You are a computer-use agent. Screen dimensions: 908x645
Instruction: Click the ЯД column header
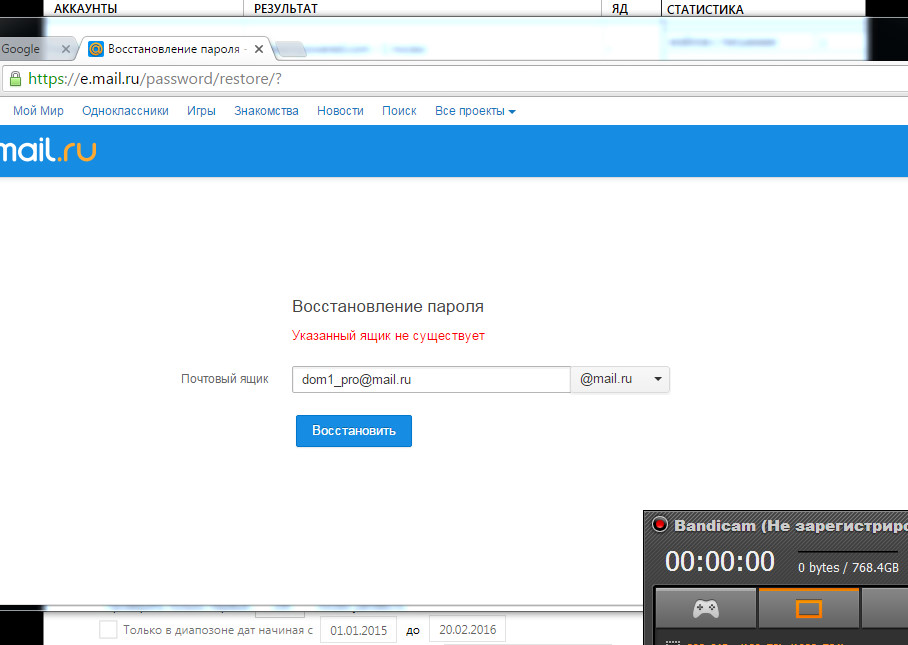[620, 9]
